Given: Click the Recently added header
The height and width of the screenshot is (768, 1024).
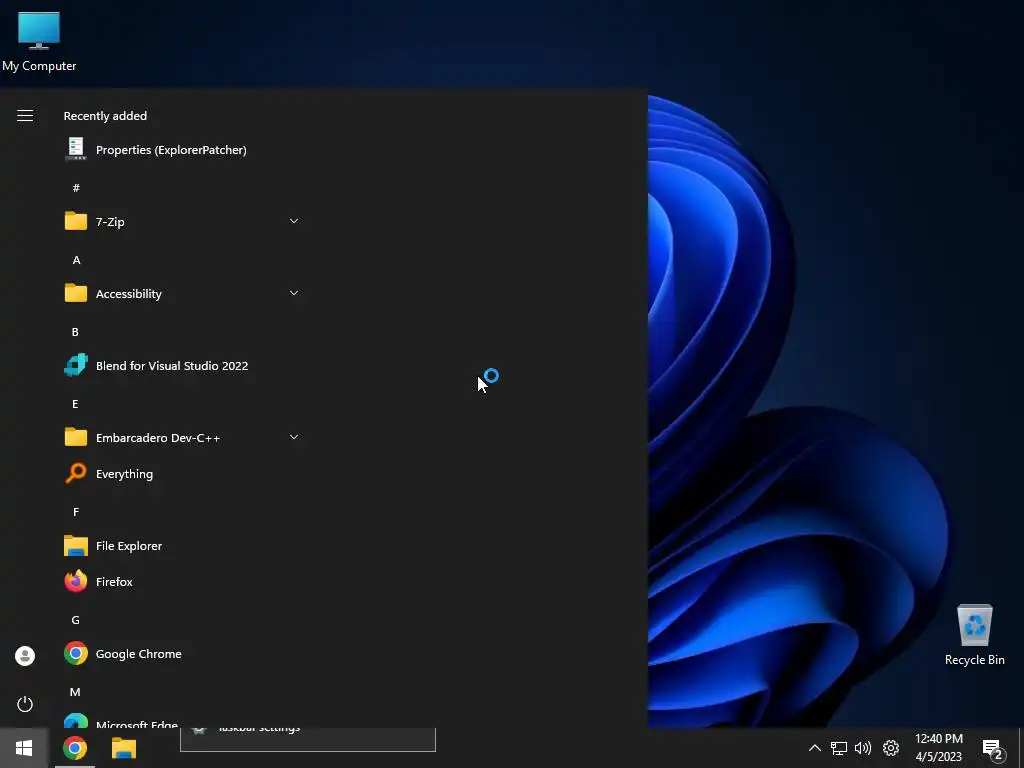Looking at the screenshot, I should pyautogui.click(x=105, y=116).
